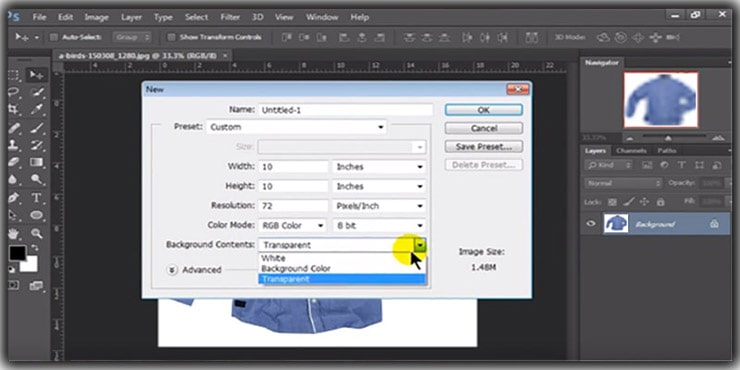Image resolution: width=740 pixels, height=370 pixels.
Task: Select the Eyedropper tool
Action: click(x=37, y=109)
